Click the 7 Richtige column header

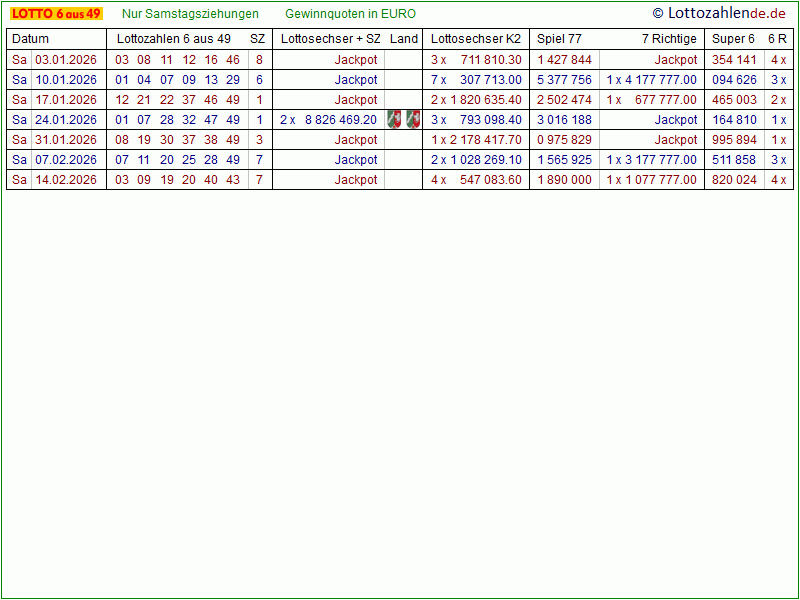[669, 39]
